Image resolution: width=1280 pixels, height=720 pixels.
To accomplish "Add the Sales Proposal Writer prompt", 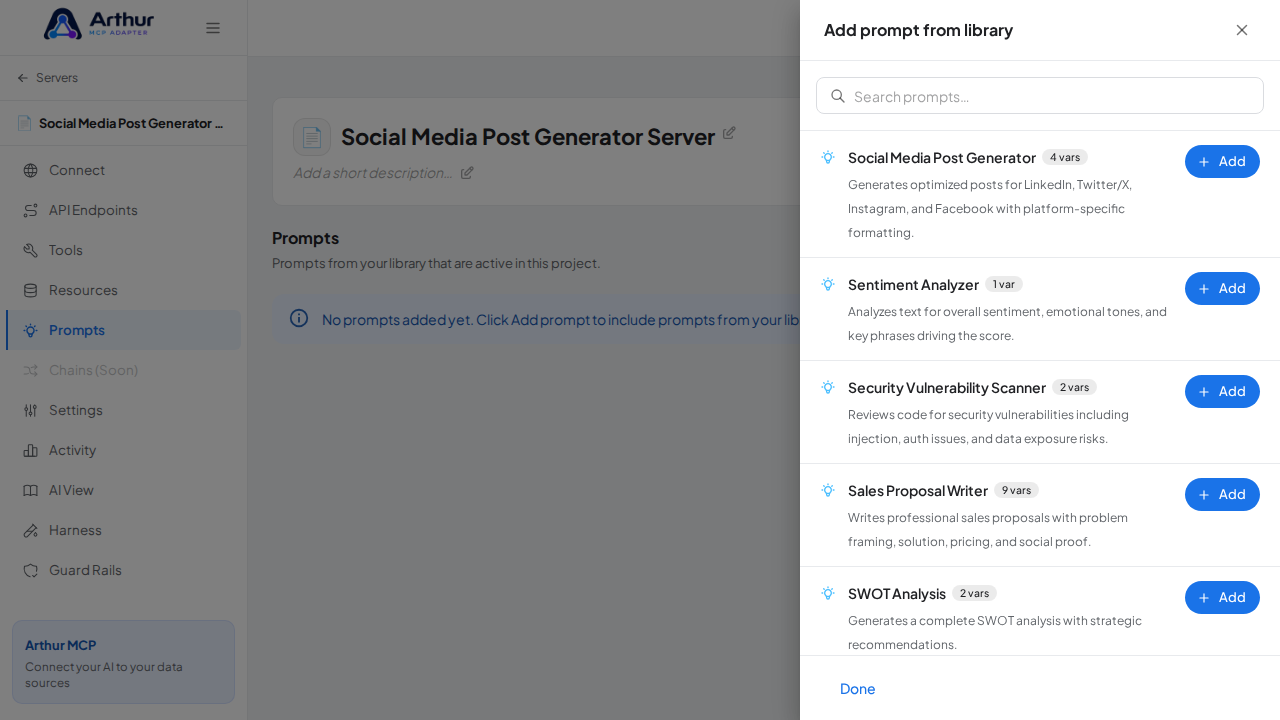I will pyautogui.click(x=1222, y=494).
